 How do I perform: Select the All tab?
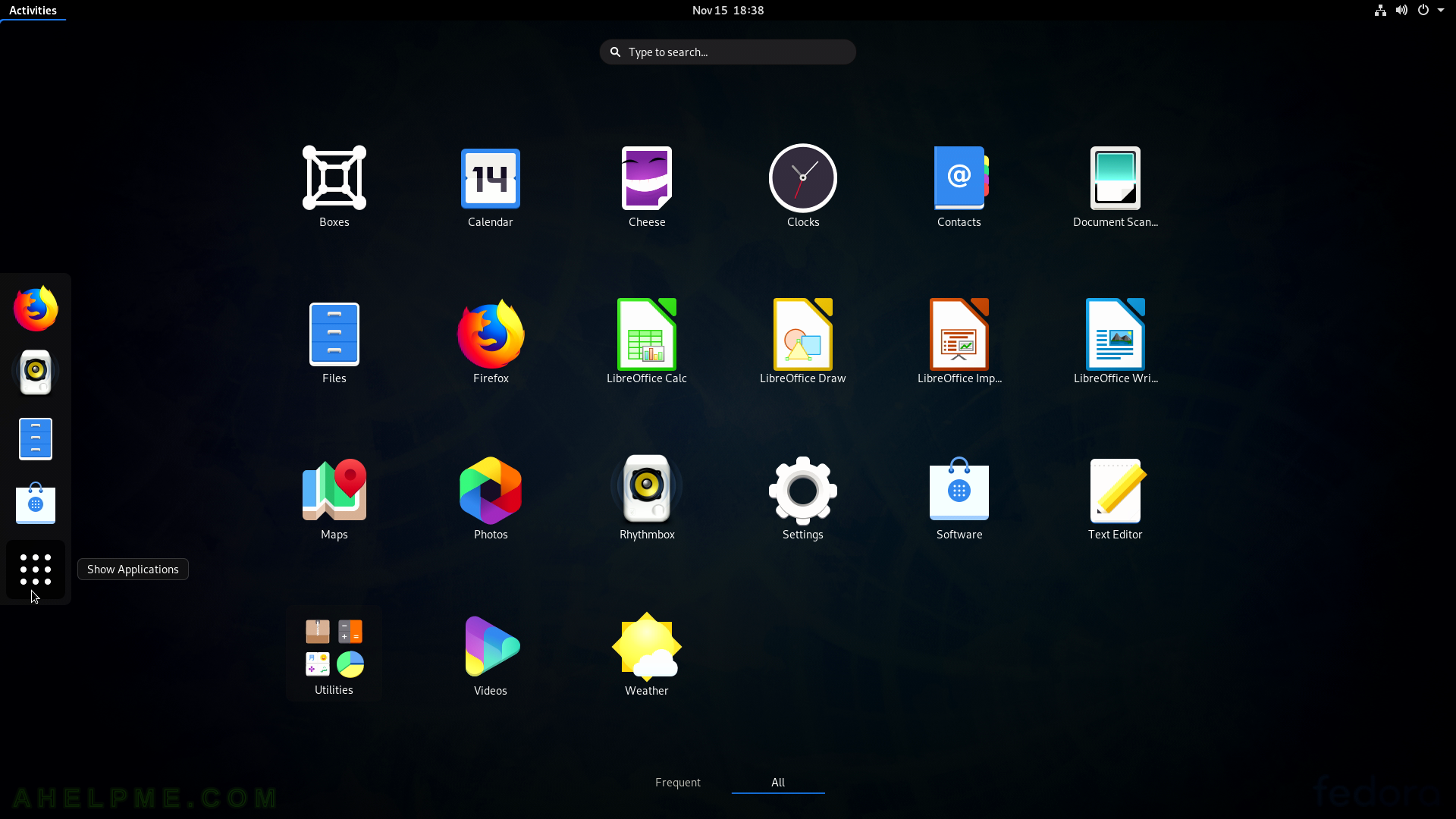(778, 782)
